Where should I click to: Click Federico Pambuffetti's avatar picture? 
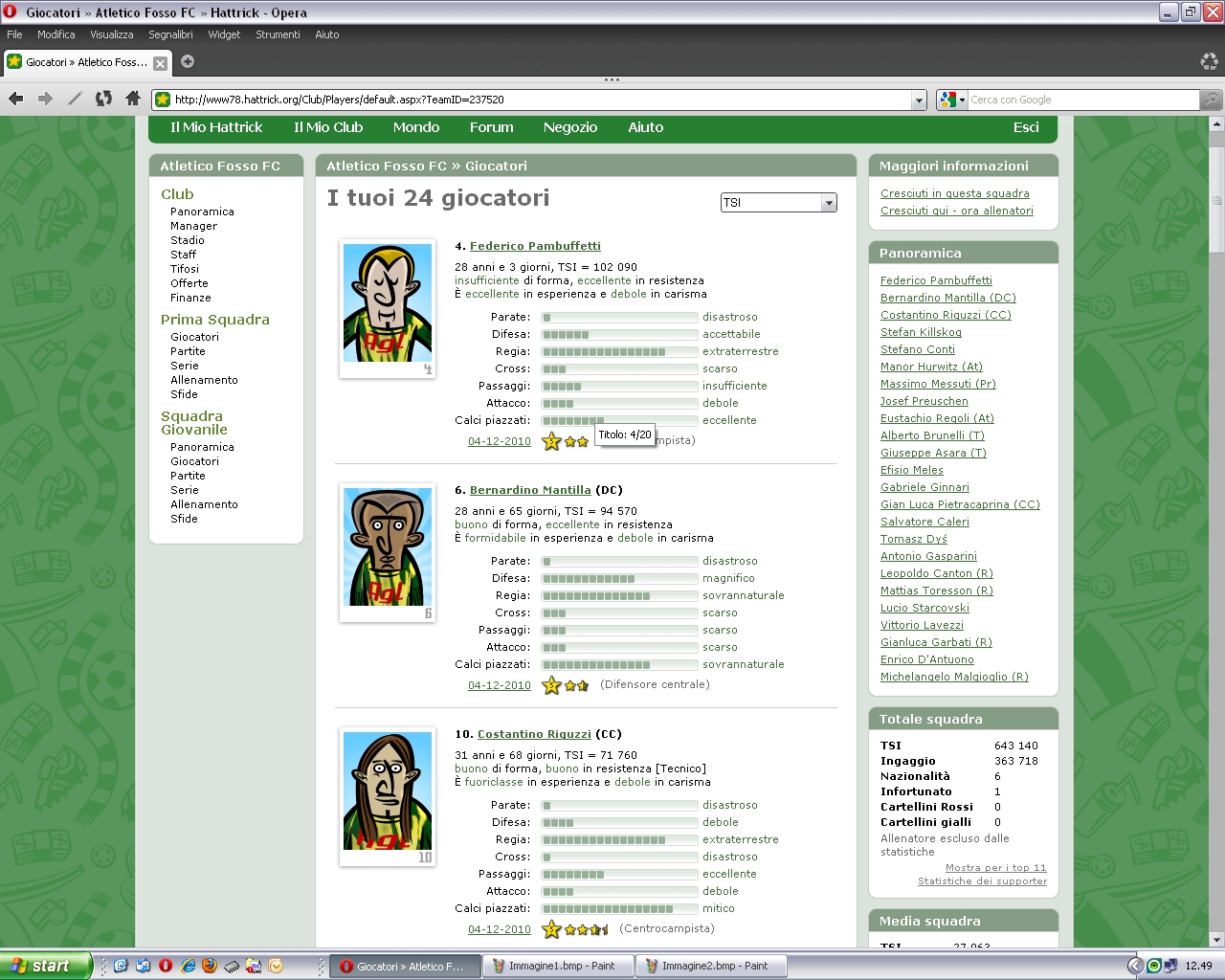pyautogui.click(x=388, y=303)
